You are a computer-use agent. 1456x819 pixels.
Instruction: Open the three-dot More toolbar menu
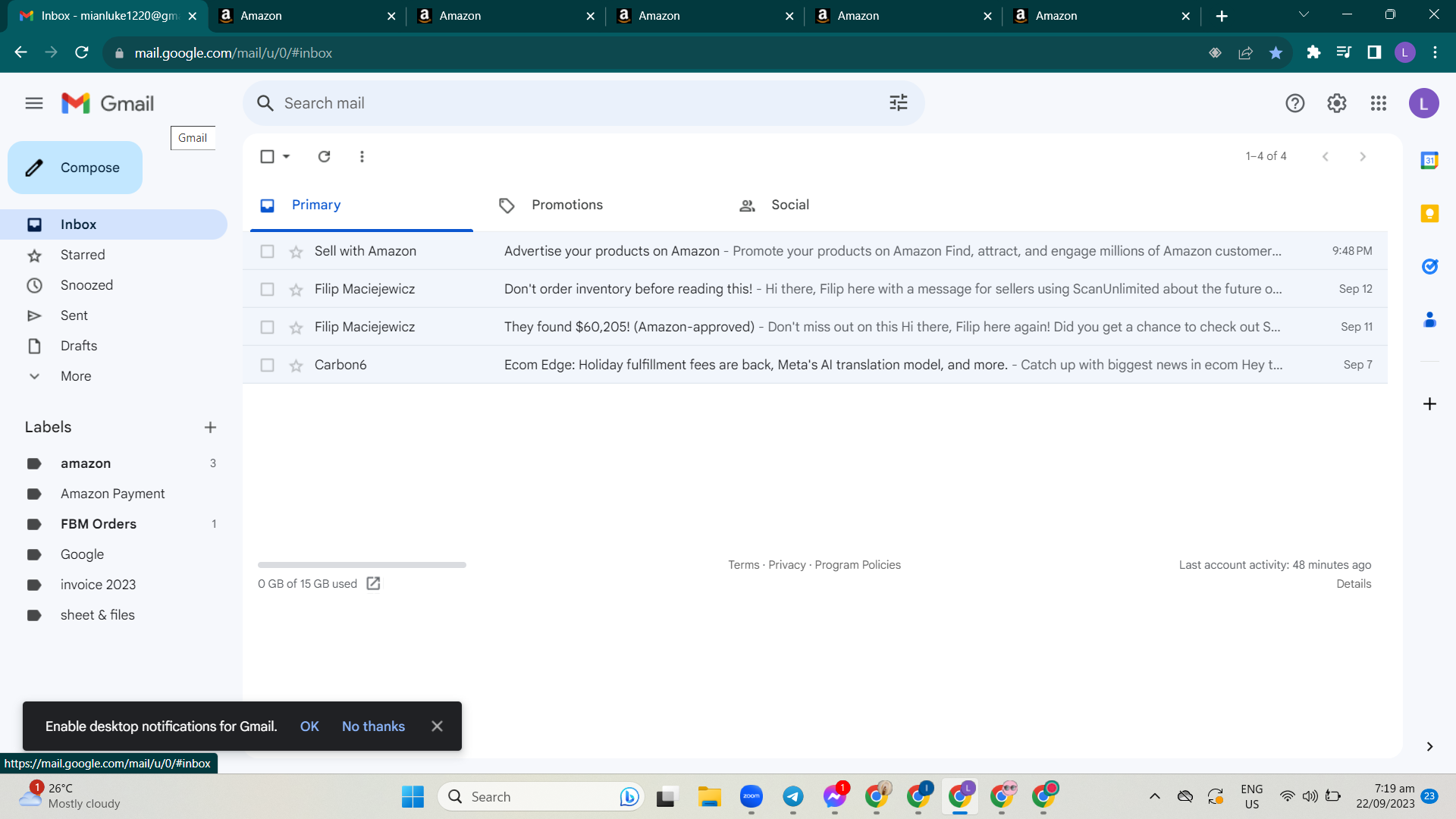point(362,156)
